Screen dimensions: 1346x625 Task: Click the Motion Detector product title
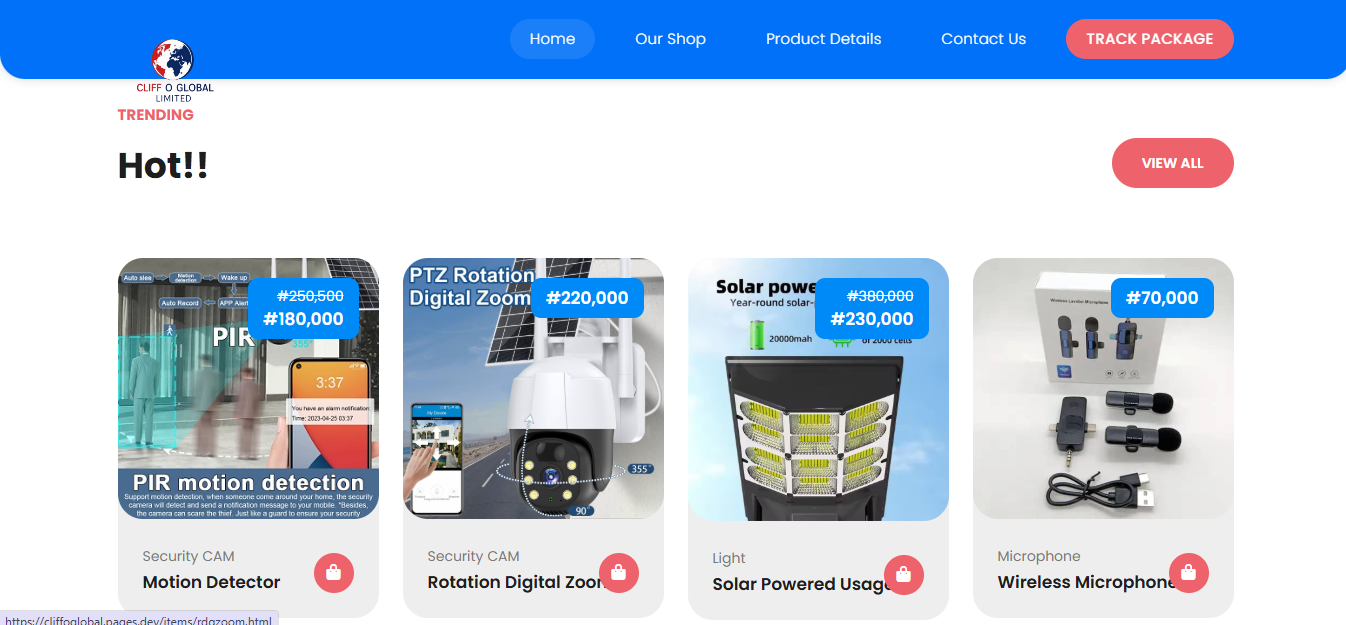coord(211,582)
